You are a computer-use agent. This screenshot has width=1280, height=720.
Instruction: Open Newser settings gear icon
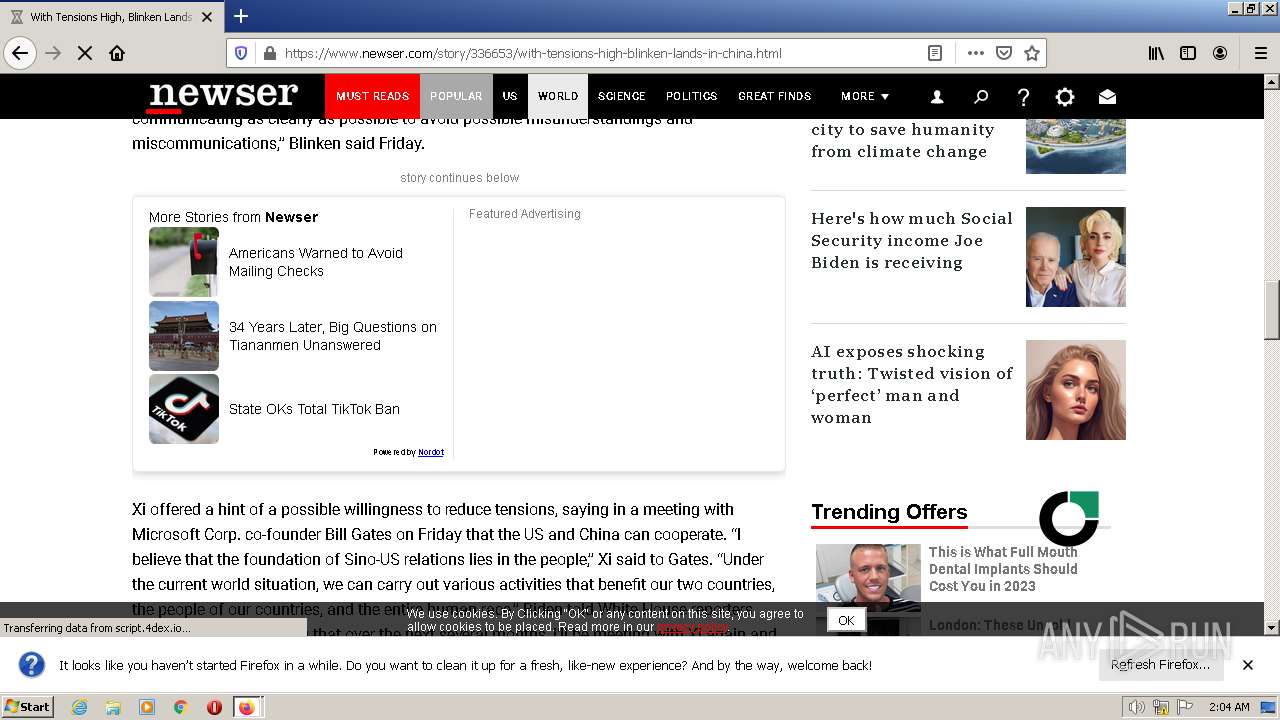[x=1065, y=97]
